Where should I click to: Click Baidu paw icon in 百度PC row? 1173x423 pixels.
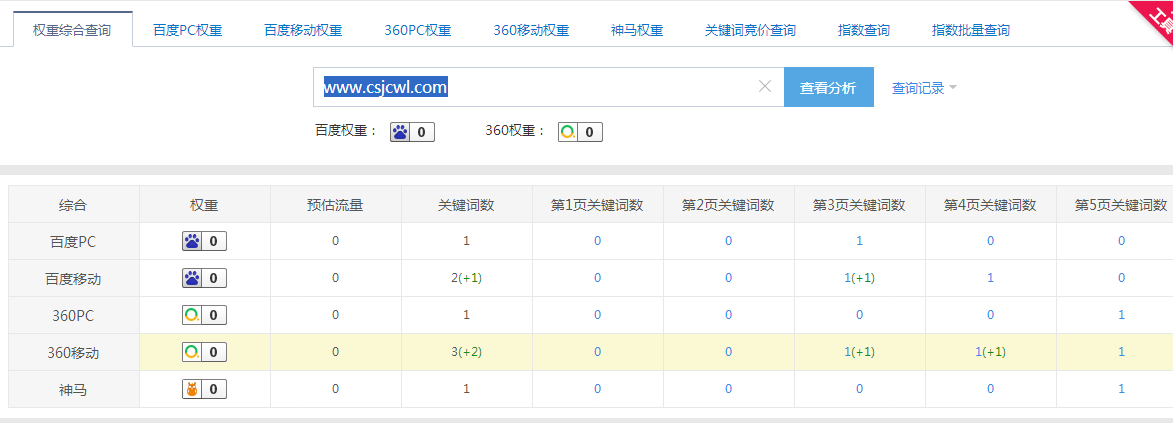192,241
